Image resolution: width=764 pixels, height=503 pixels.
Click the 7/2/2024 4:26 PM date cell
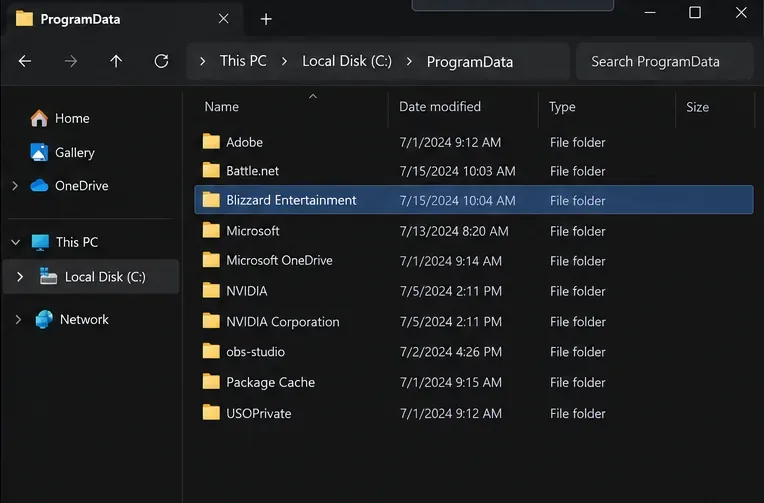click(x=451, y=352)
